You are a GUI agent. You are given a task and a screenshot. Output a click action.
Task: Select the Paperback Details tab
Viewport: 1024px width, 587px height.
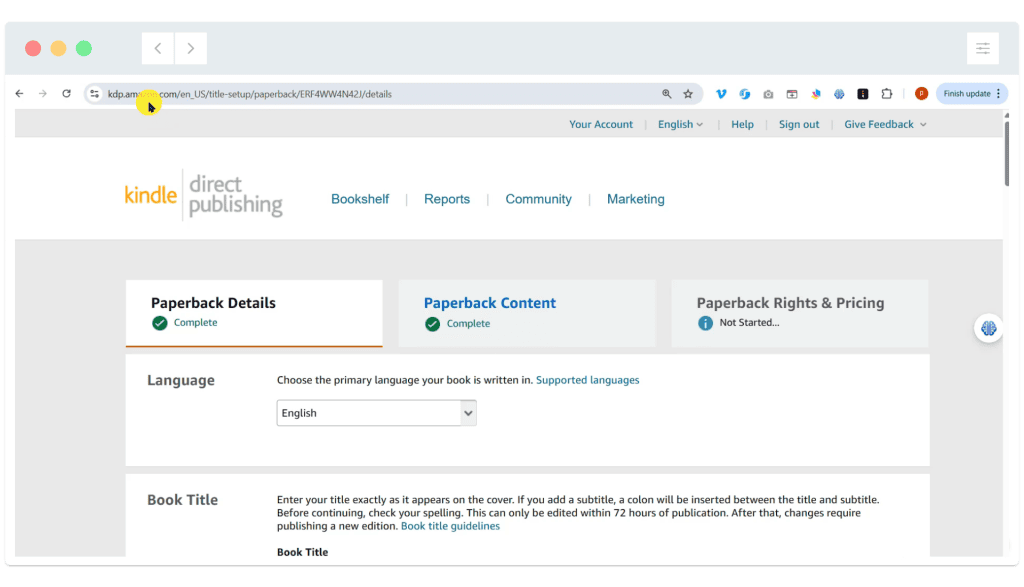(254, 313)
